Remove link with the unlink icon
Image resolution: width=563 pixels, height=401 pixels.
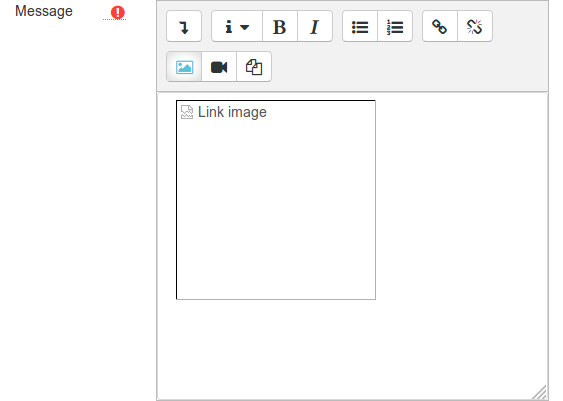[x=475, y=27]
